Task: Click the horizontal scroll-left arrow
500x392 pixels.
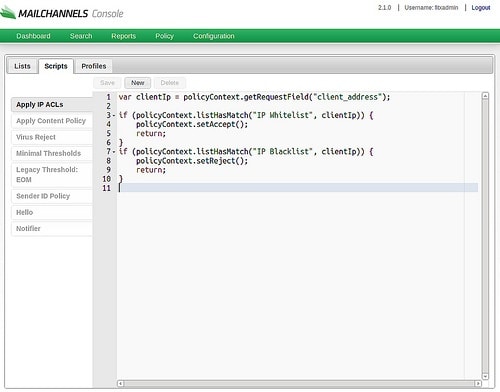Action: [x=121, y=383]
